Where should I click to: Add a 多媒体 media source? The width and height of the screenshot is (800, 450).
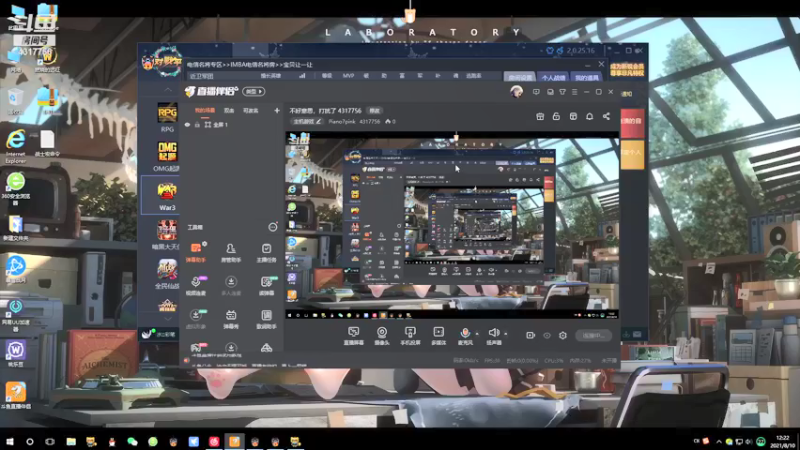(x=438, y=336)
